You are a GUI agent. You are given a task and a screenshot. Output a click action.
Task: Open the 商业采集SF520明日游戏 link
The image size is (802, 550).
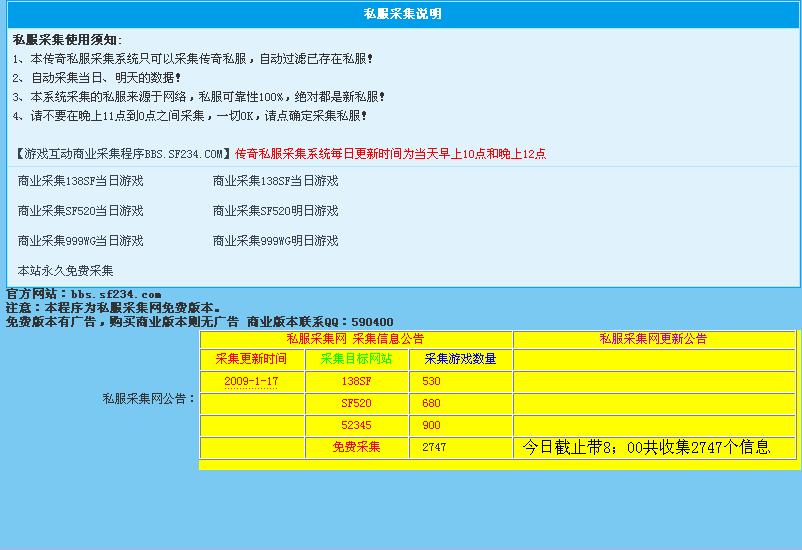pyautogui.click(x=275, y=211)
